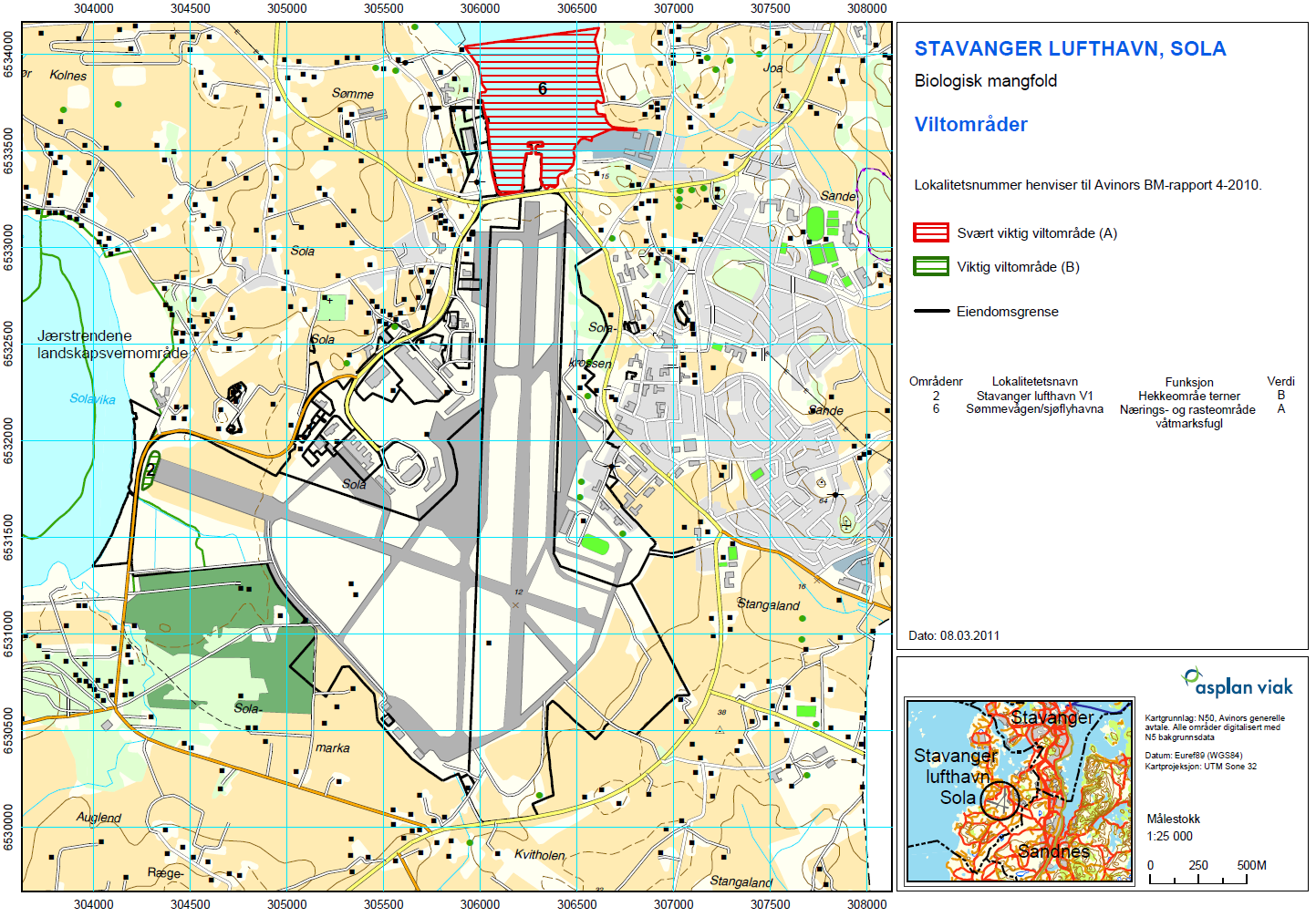The image size is (1316, 917).
Task: Click the label 'Svært viktig viltområde (A)'
Action: pyautogui.click(x=1037, y=233)
